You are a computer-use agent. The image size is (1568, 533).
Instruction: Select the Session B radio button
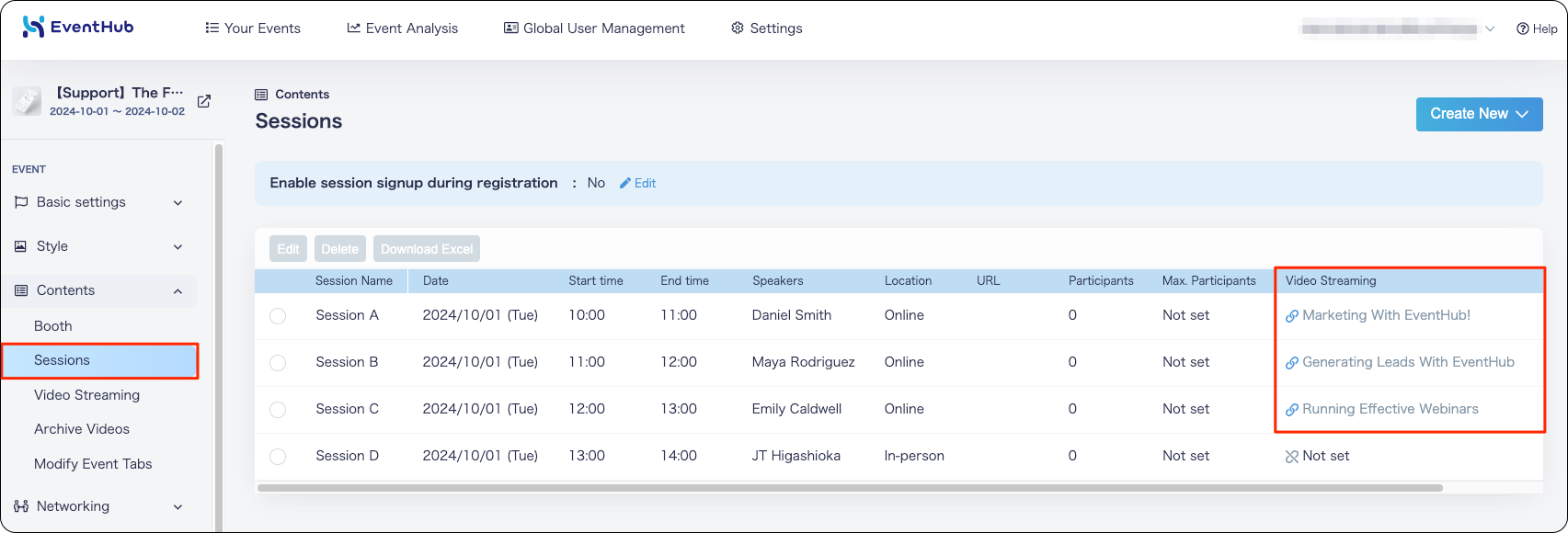click(278, 363)
